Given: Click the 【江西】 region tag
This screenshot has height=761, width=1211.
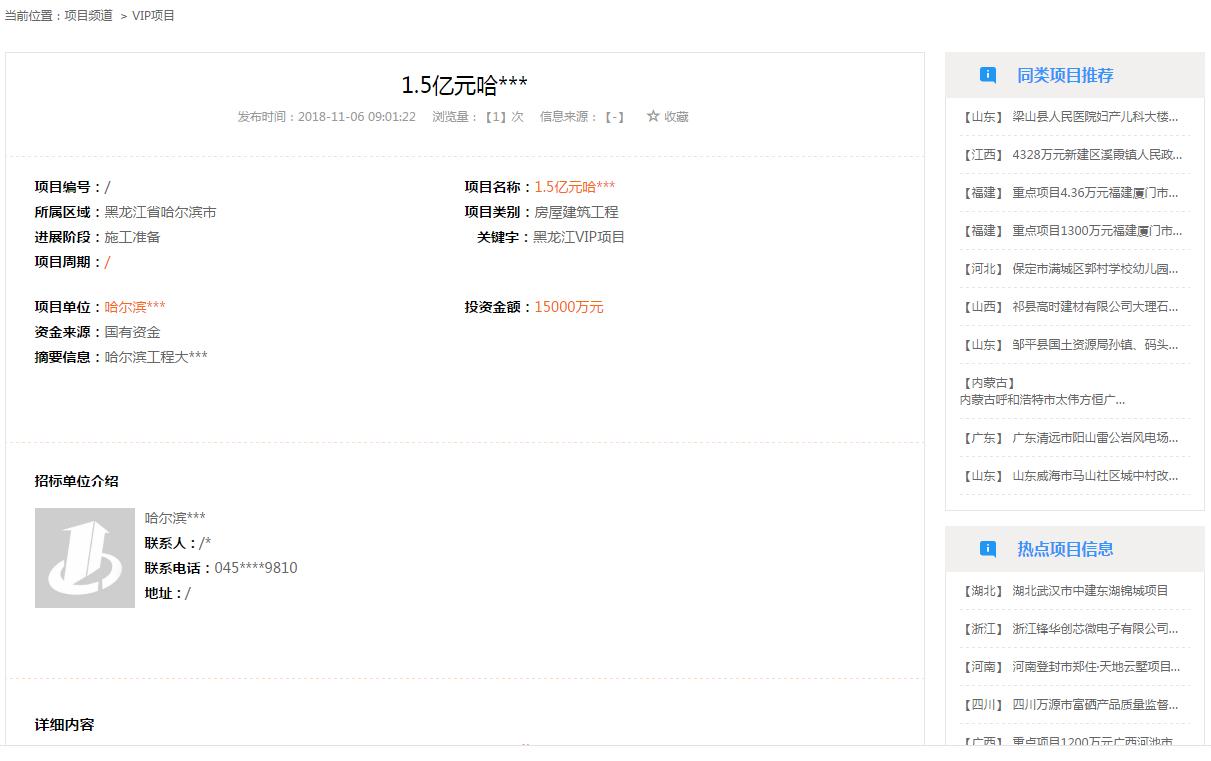Looking at the screenshot, I should pyautogui.click(x=982, y=154).
